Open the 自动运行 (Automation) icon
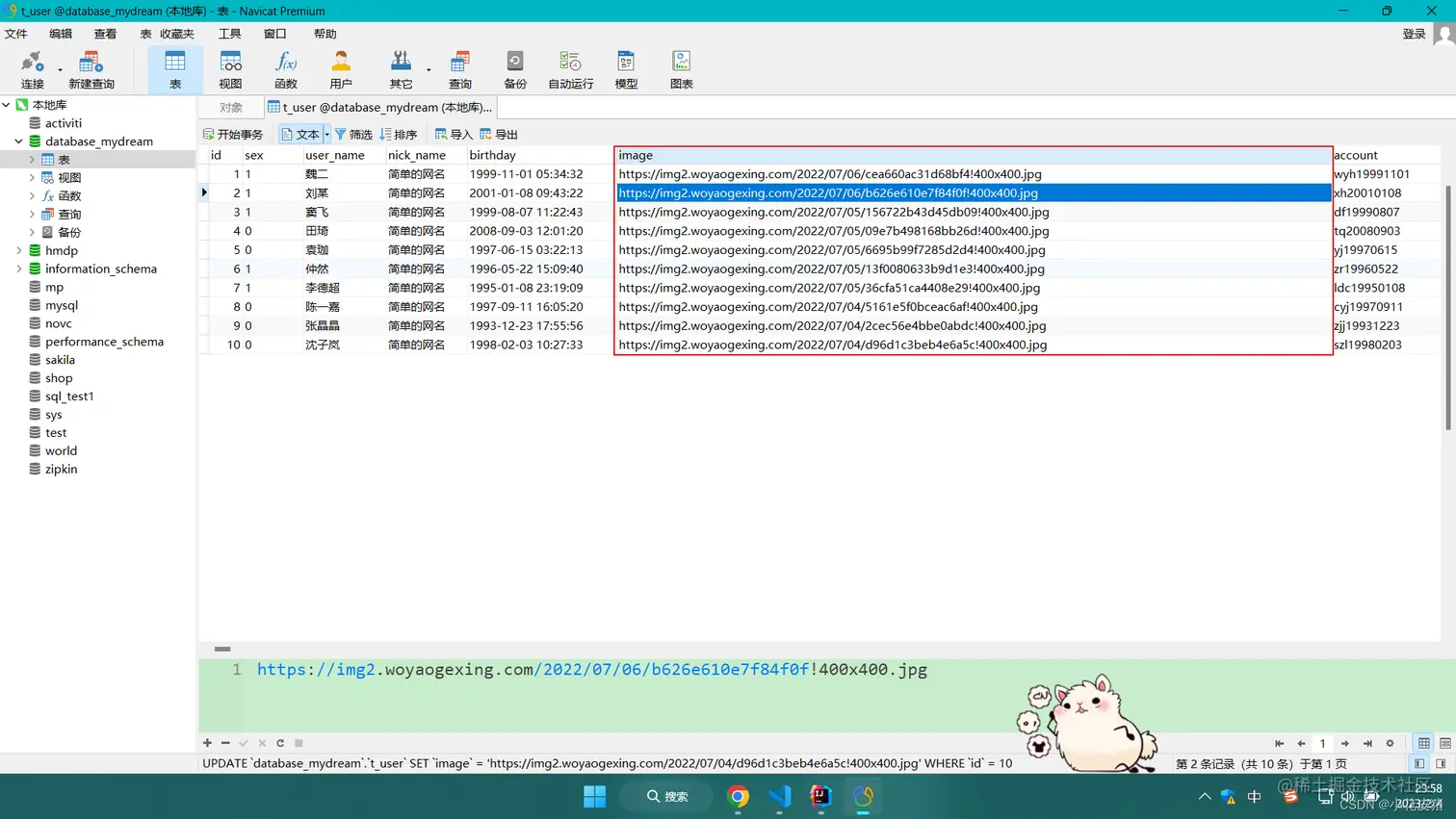This screenshot has height=819, width=1456. [x=570, y=70]
